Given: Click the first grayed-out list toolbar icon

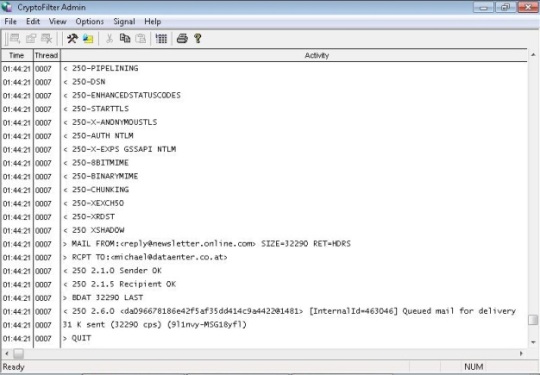Looking at the screenshot, I should (15, 39).
